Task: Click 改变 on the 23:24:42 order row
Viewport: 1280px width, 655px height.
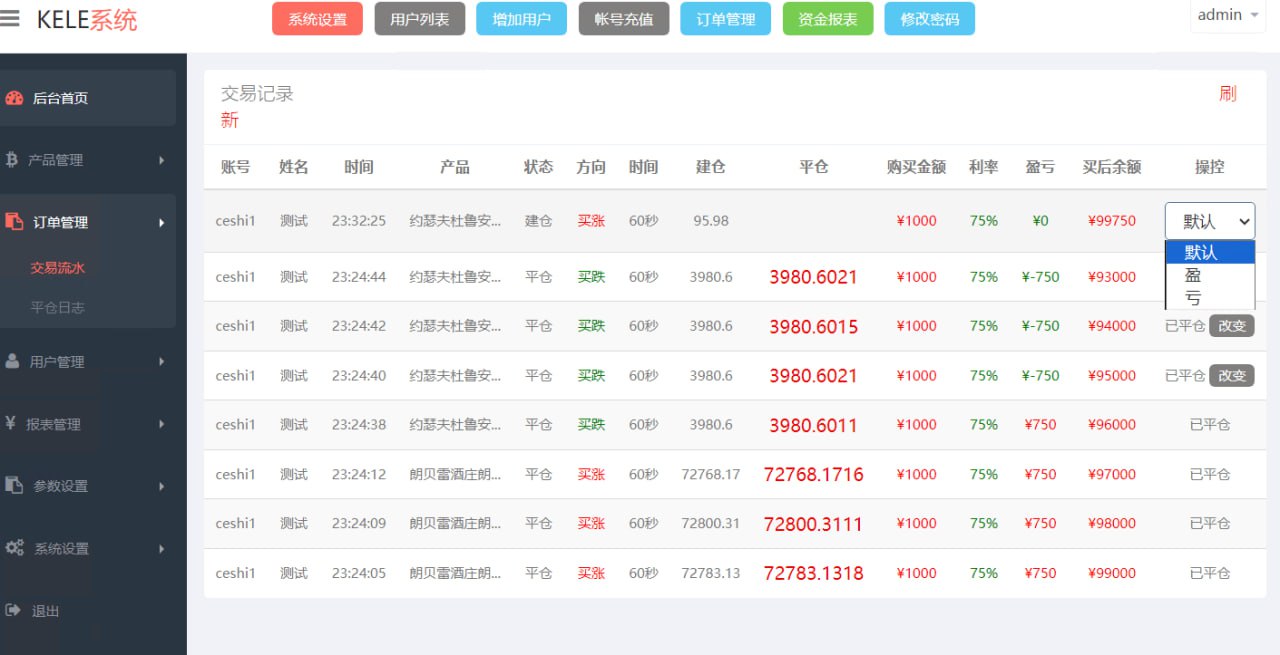Action: click(x=1231, y=326)
